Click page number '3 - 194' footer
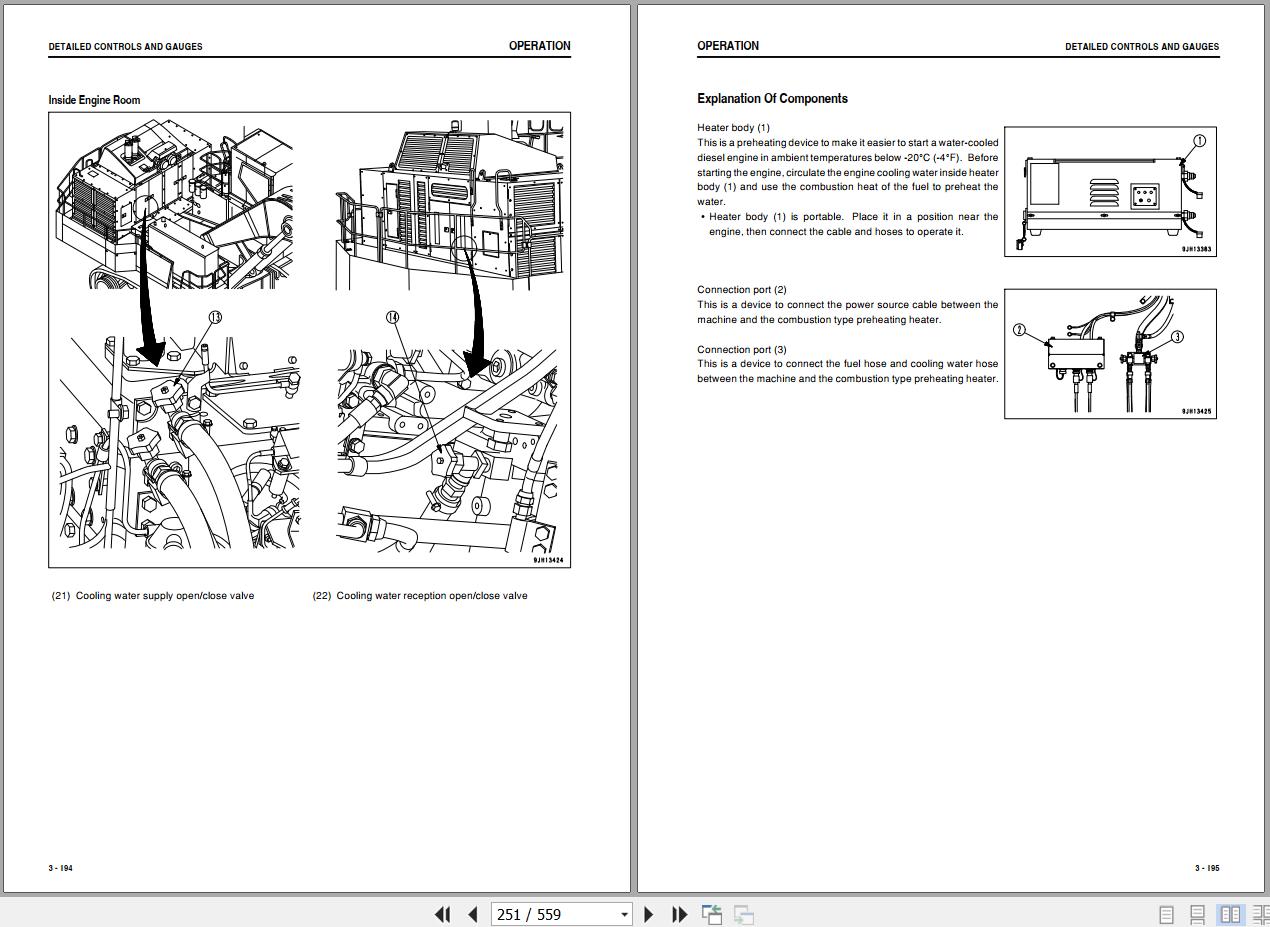 (60, 868)
